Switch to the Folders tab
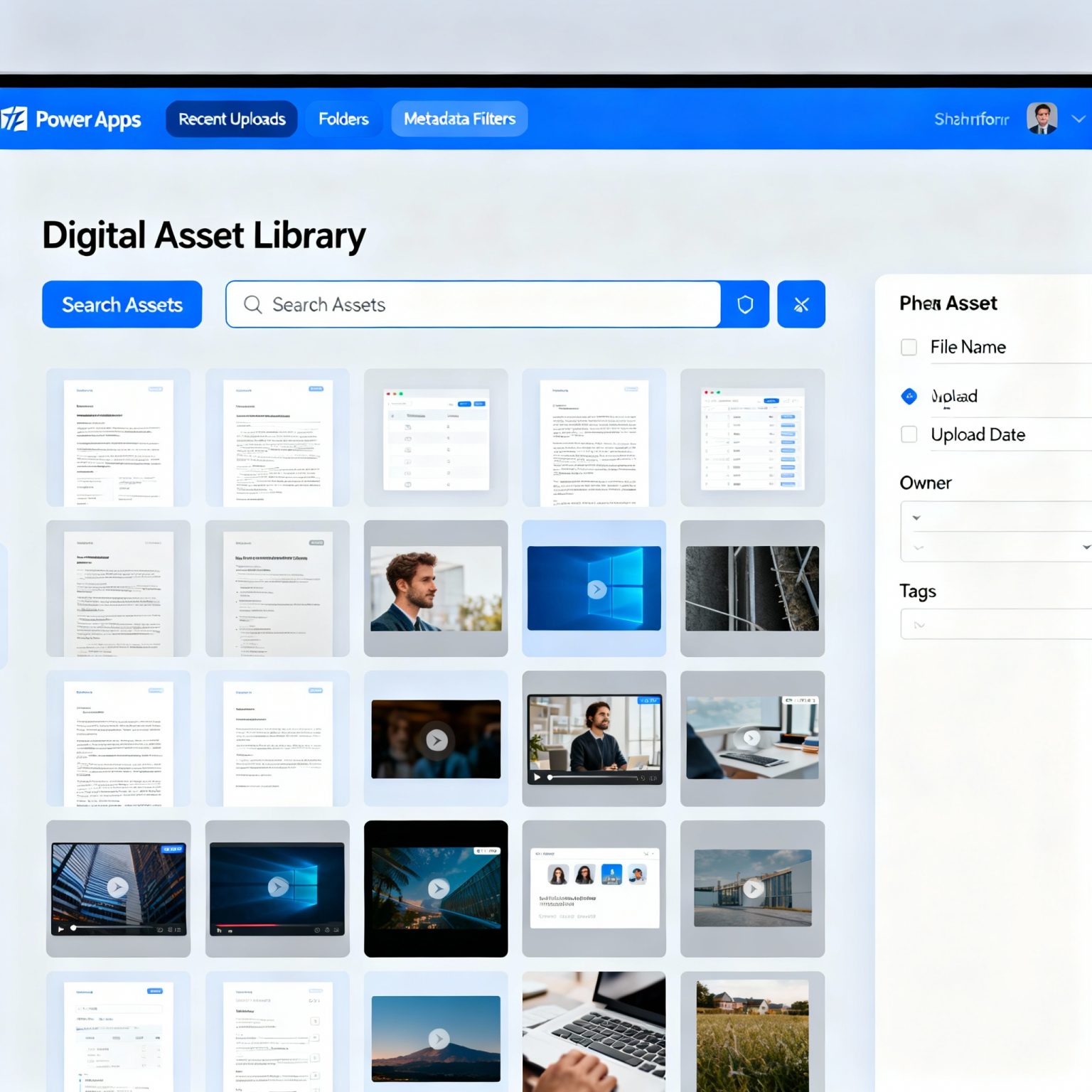This screenshot has height=1092, width=1092. (x=344, y=119)
